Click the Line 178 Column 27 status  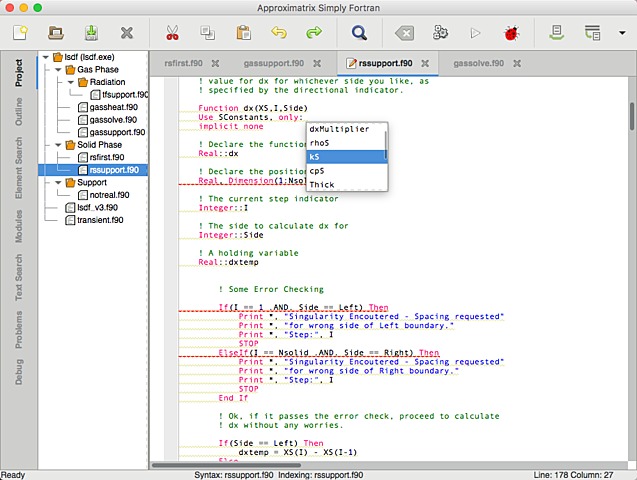tap(573, 475)
